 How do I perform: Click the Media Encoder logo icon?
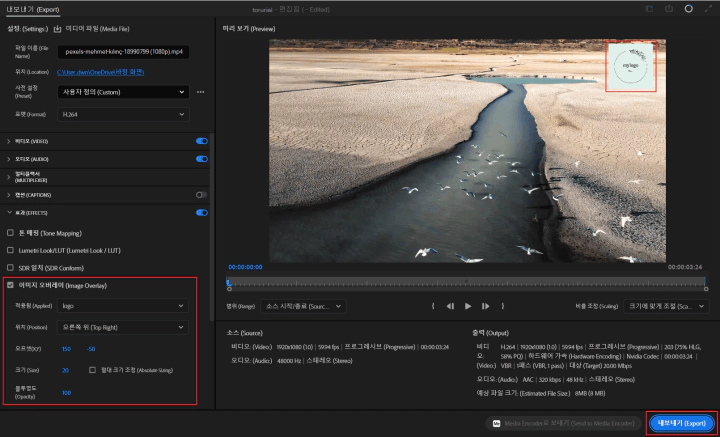[x=496, y=423]
